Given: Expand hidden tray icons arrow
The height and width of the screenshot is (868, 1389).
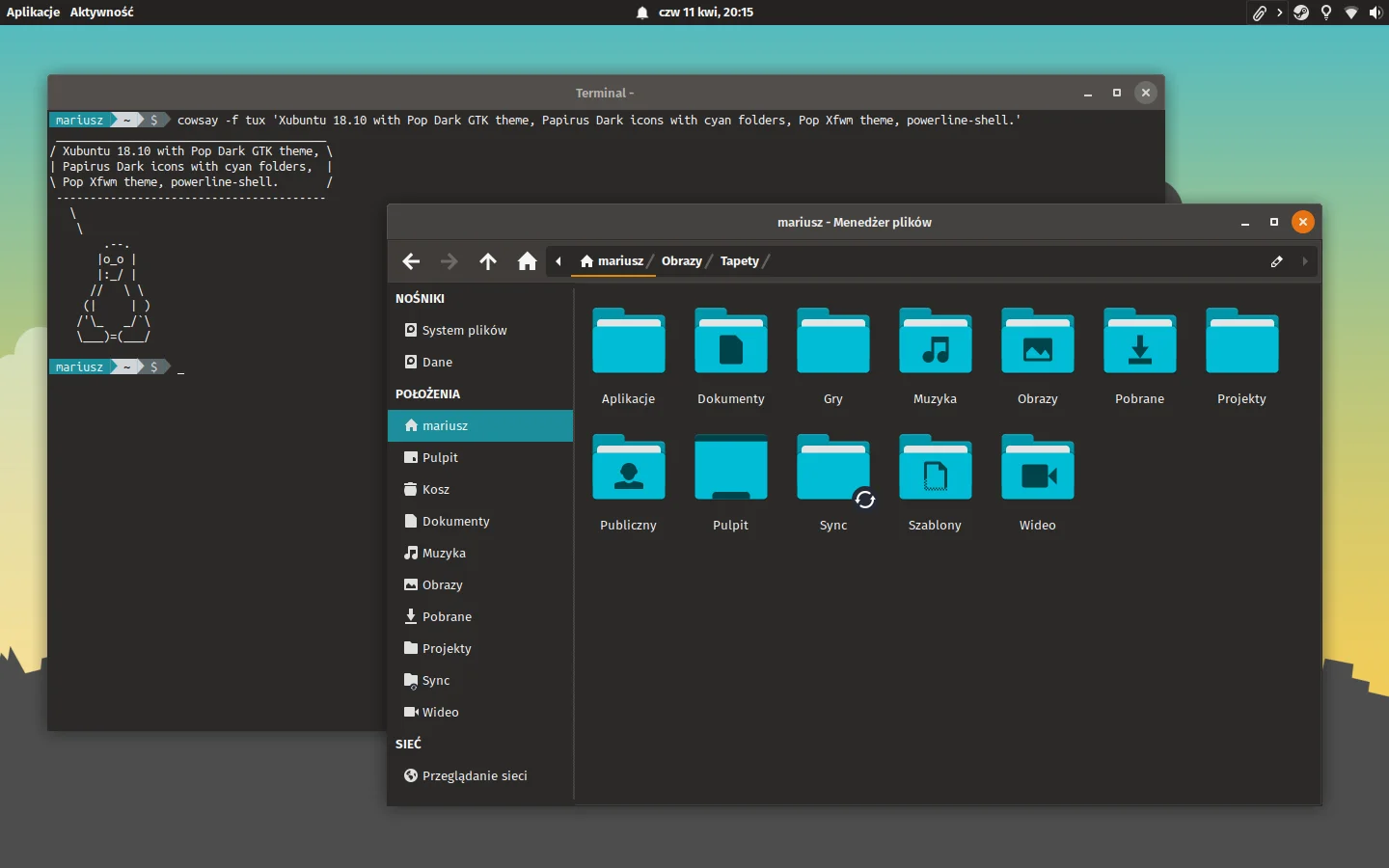Looking at the screenshot, I should coord(1280,13).
